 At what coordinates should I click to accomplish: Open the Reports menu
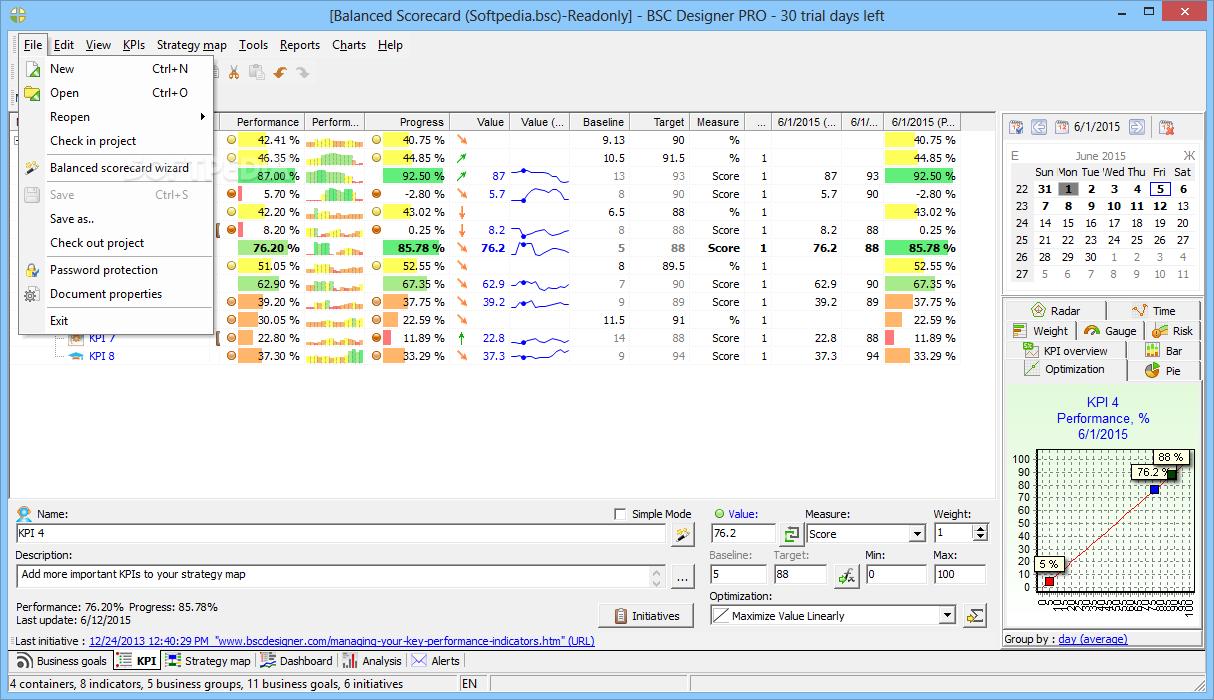point(300,45)
